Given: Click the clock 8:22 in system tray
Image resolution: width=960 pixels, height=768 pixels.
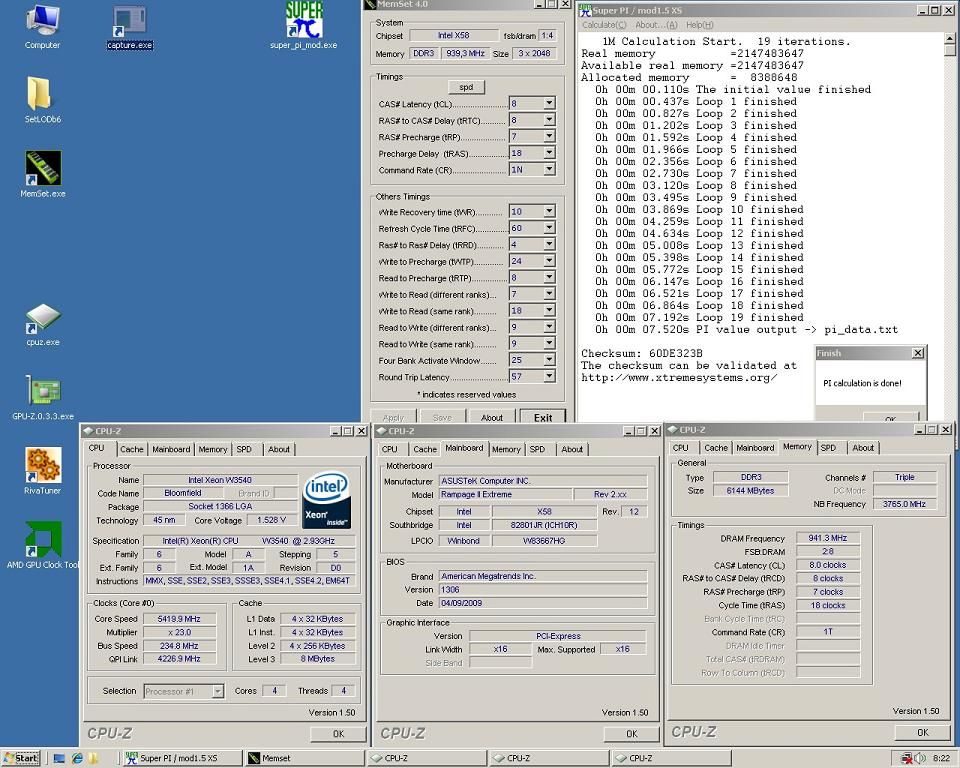Looking at the screenshot, I should pos(941,758).
